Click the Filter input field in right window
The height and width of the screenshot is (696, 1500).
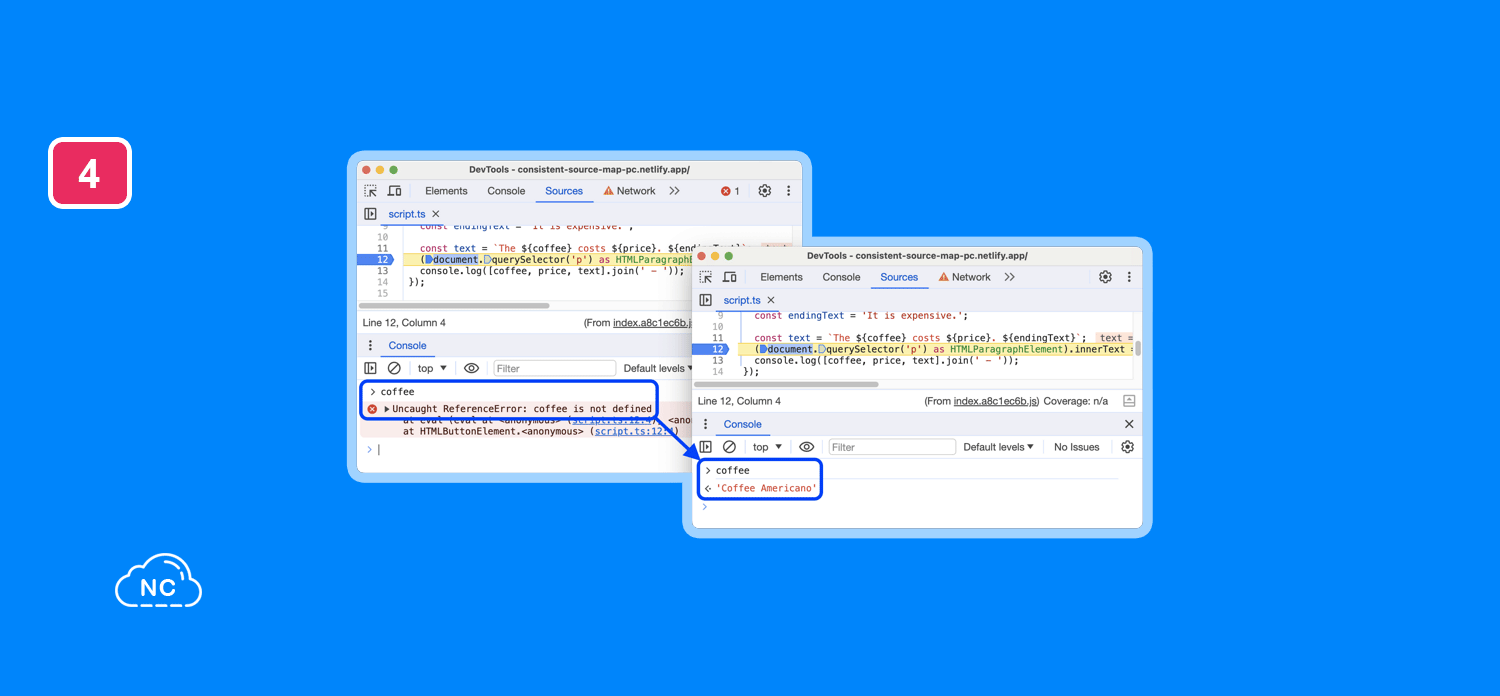tap(891, 447)
